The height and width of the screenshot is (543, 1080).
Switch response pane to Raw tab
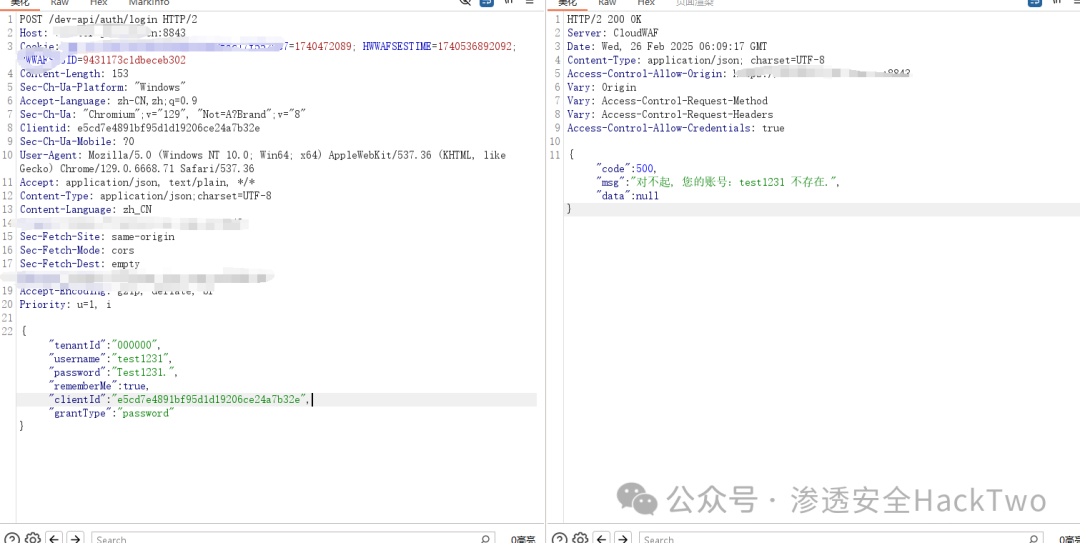608,3
